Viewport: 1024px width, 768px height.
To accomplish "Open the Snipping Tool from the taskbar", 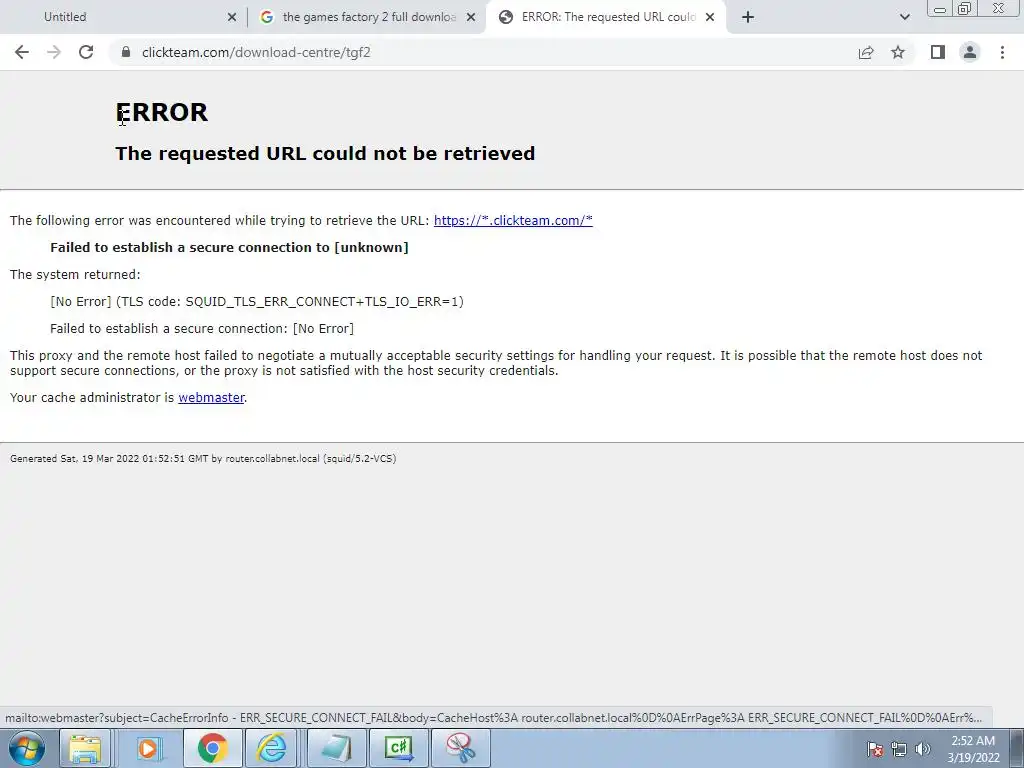I will 460,748.
